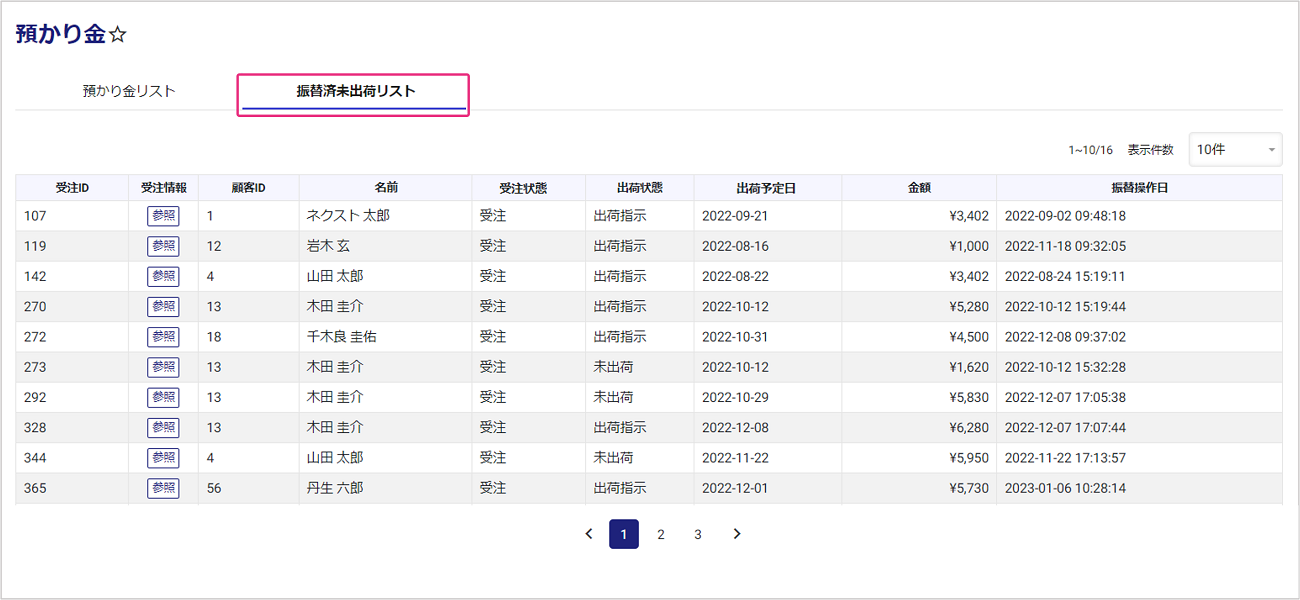Go to the next page arrow

click(x=737, y=534)
